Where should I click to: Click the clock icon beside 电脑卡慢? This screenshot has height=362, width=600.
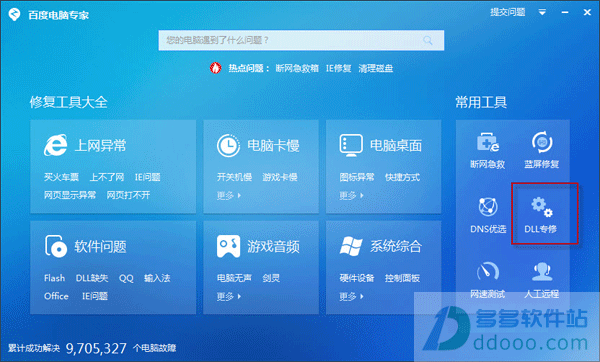tap(228, 145)
